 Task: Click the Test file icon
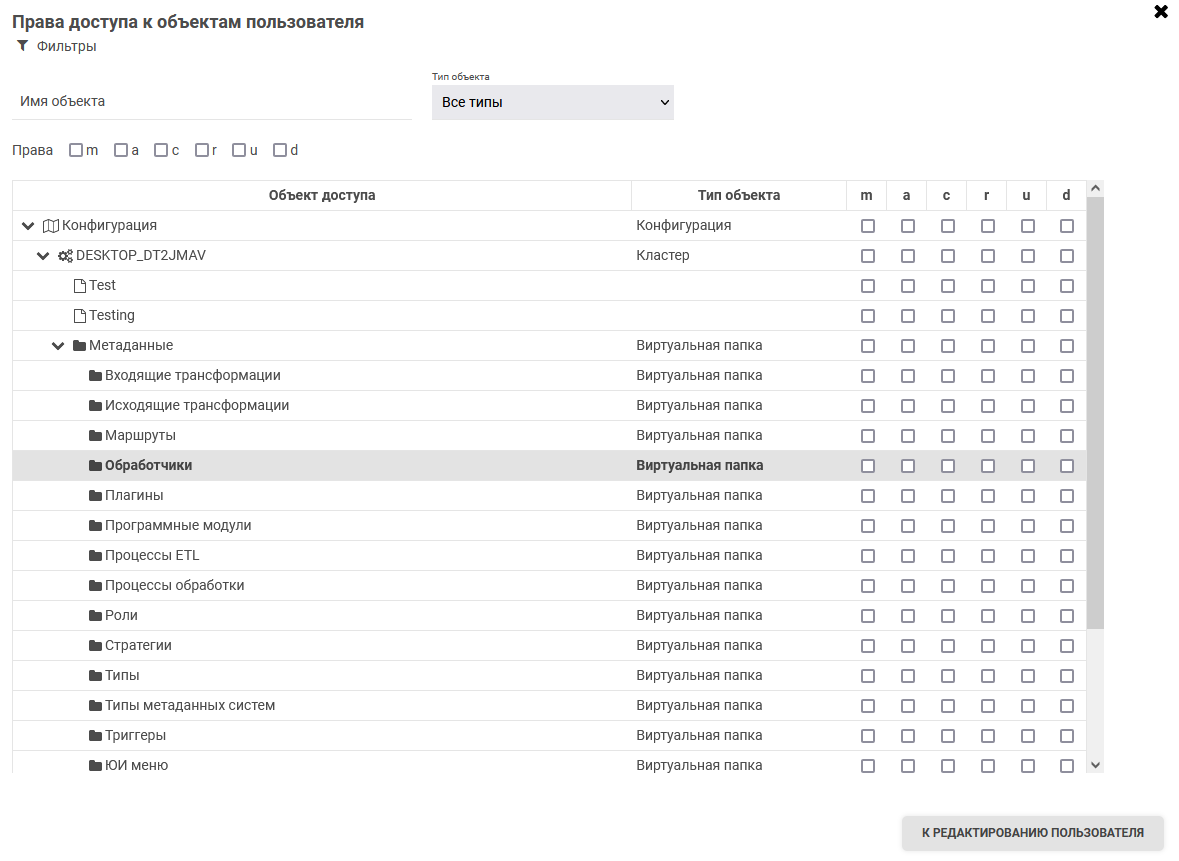80,286
